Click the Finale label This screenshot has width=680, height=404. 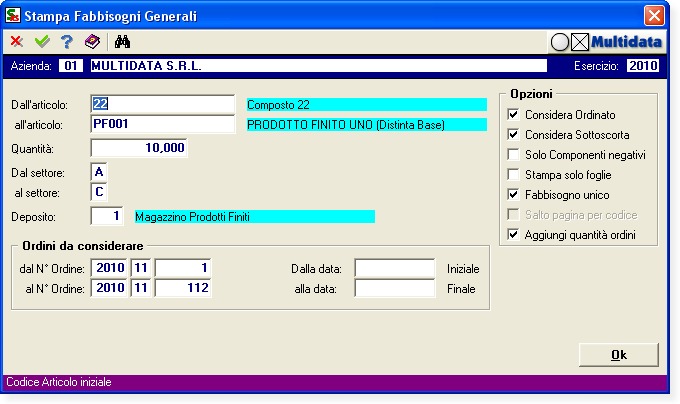pos(461,289)
